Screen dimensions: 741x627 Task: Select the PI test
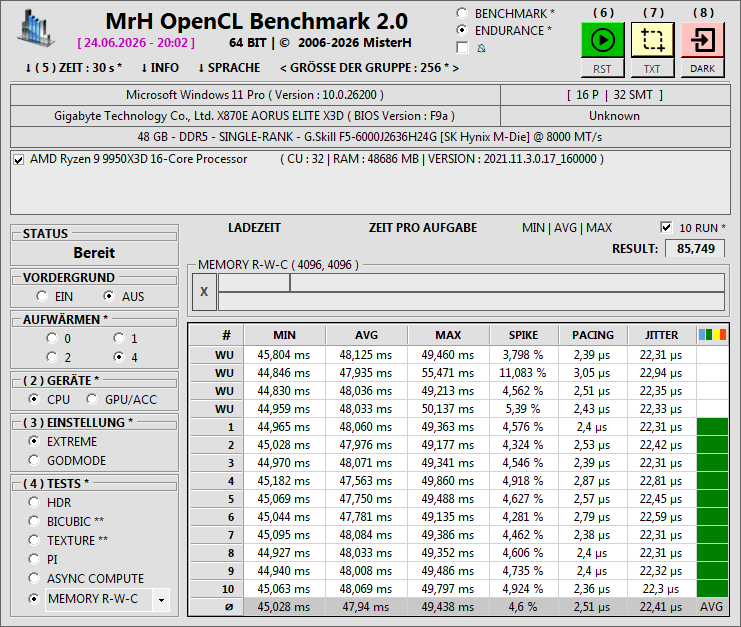click(x=34, y=559)
